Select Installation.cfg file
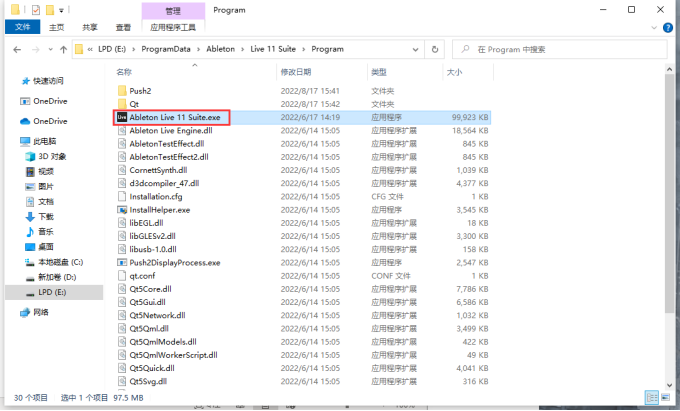Screen dimensions: 680x411 click(x=156, y=196)
